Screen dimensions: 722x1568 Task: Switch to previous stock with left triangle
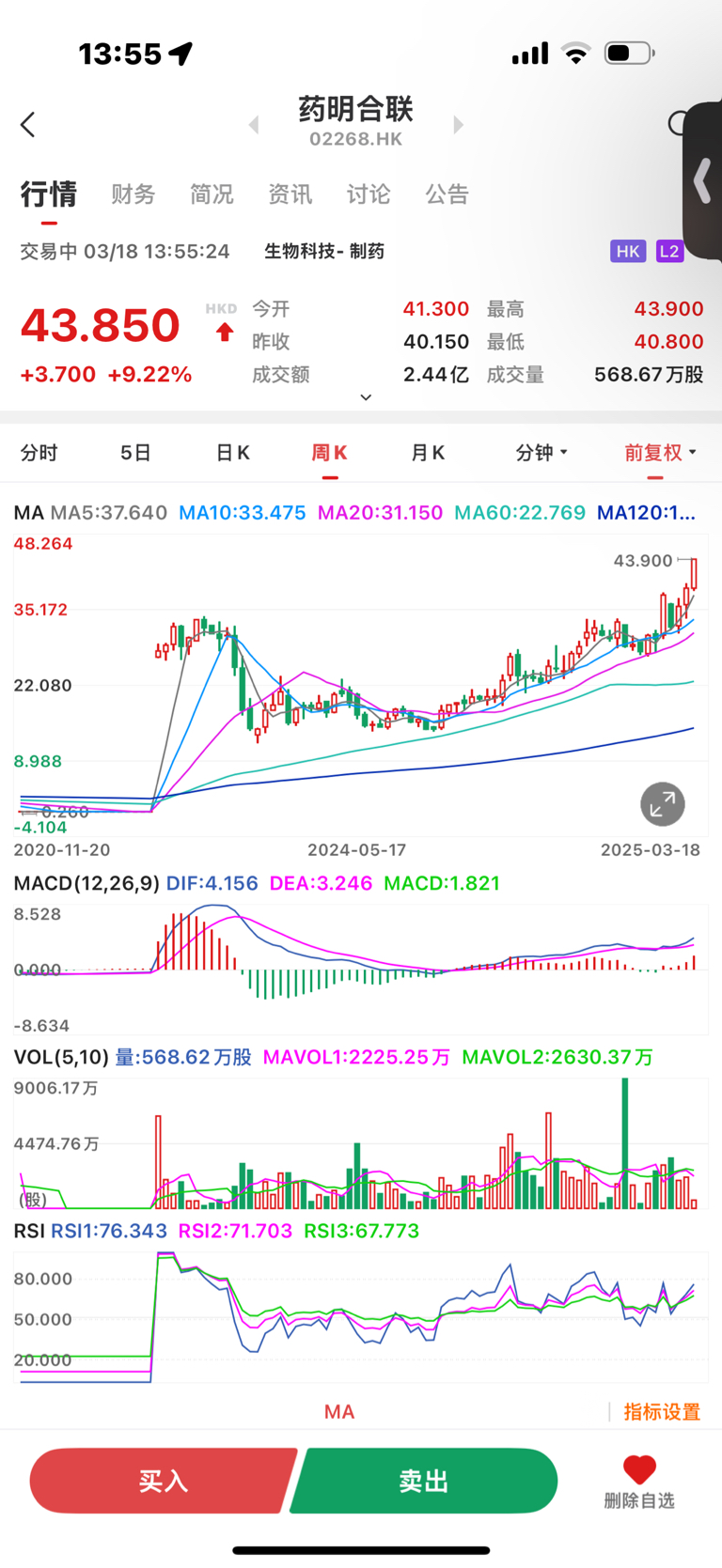(254, 125)
